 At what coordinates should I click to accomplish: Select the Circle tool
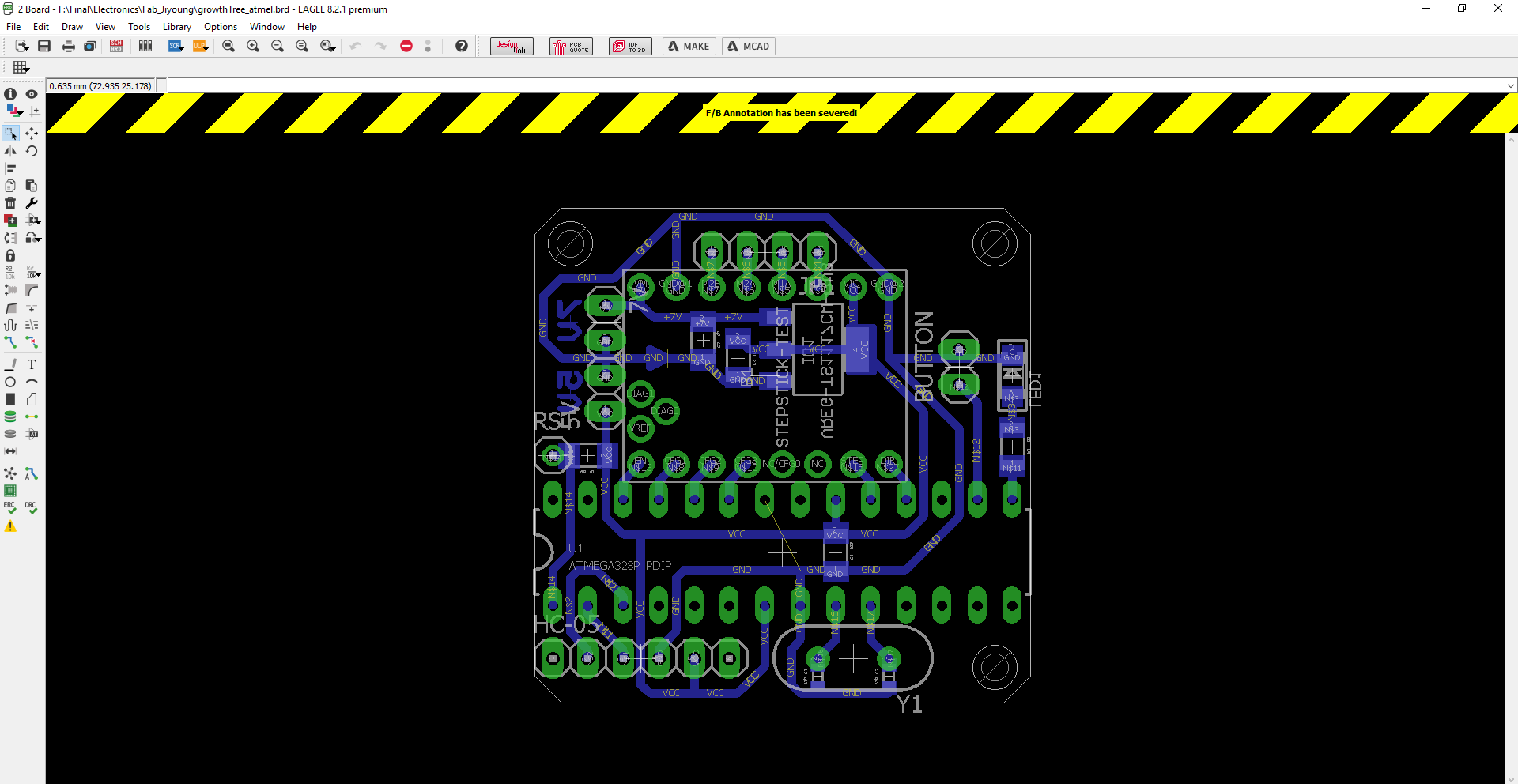click(x=10, y=382)
